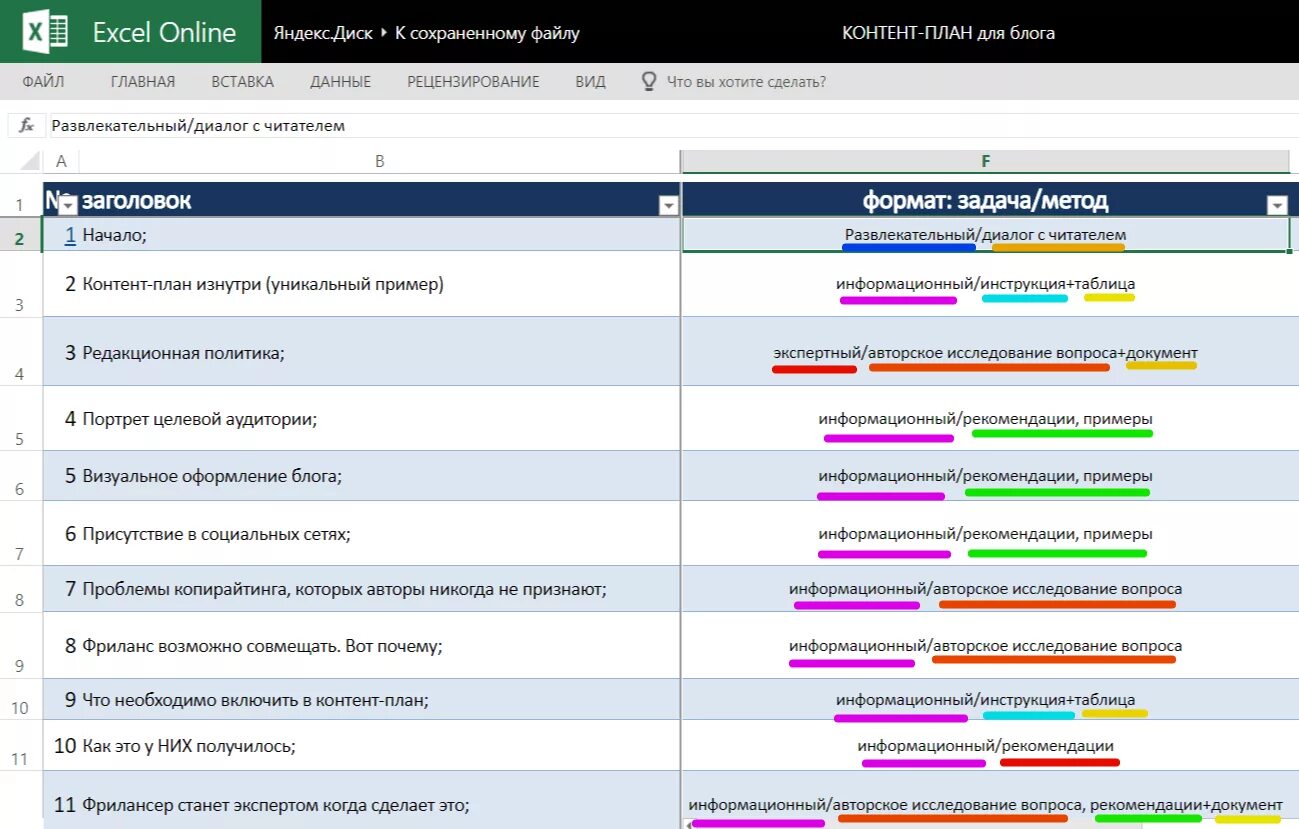Viewport: 1299px width, 829px height.
Task: Open the filter dropdown on формат: задача/метод
Action: pyautogui.click(x=1277, y=206)
